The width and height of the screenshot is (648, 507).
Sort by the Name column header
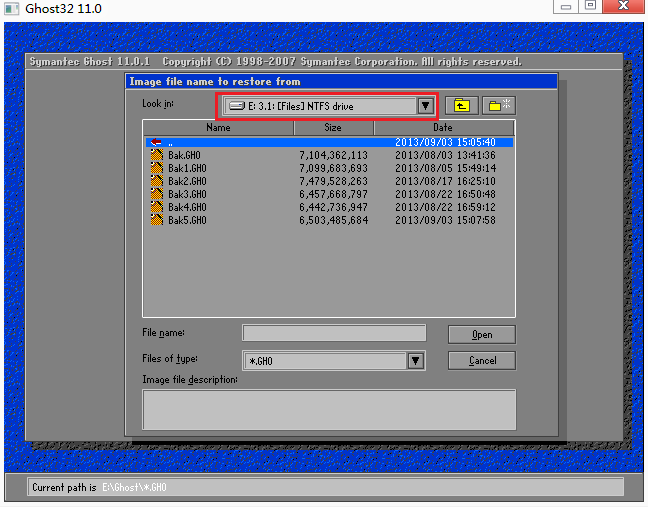pos(218,128)
